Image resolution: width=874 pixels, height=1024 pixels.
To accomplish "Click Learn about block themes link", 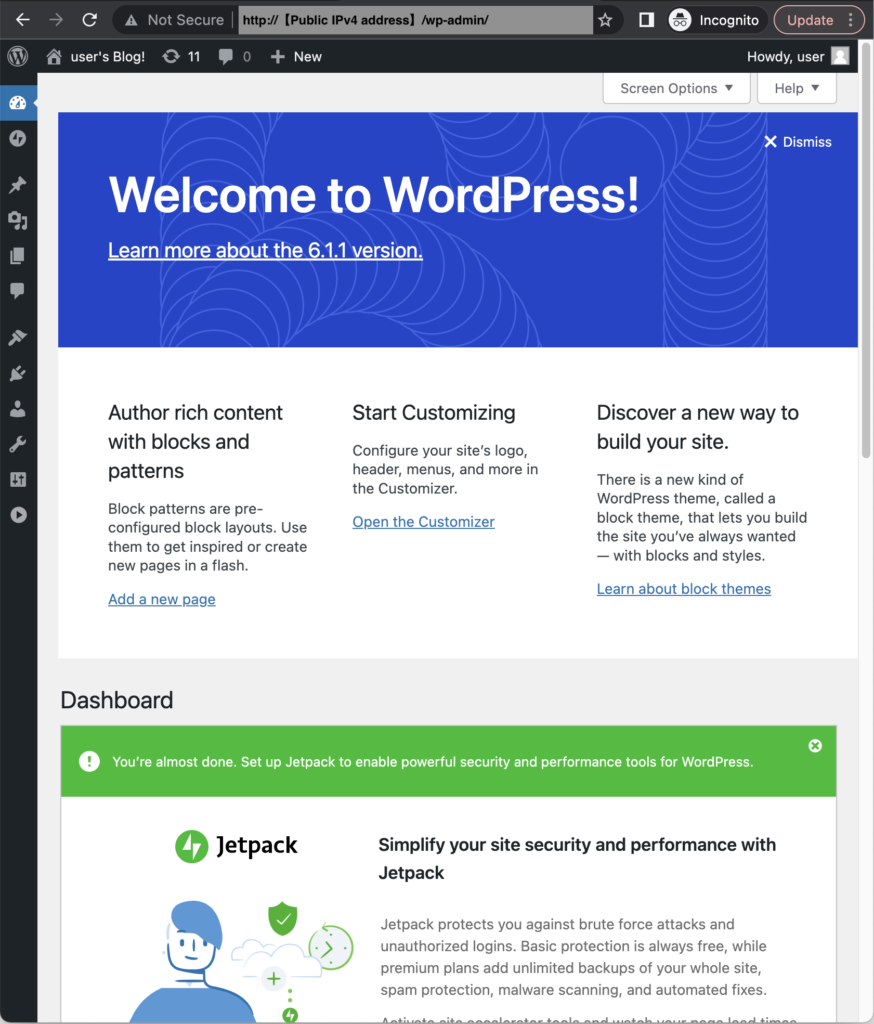I will pos(683,588).
